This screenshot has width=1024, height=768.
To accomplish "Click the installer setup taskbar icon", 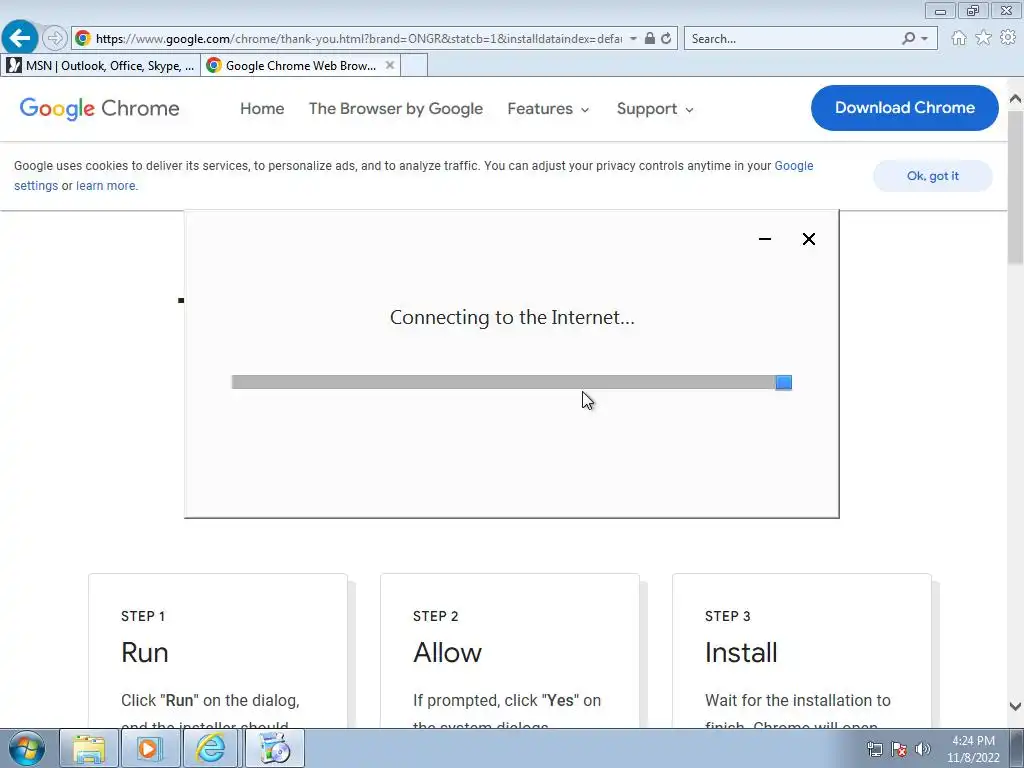I will coord(274,748).
